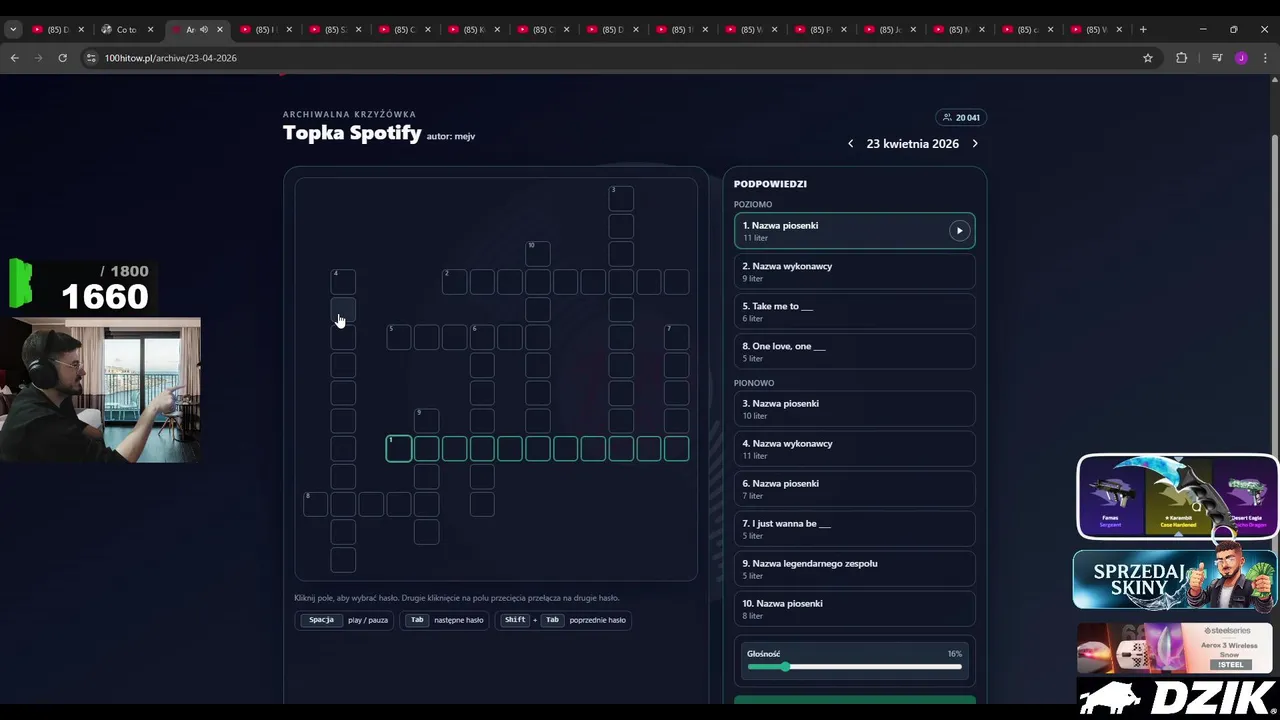The image size is (1280, 720).
Task: Click crossword cell numbered 7
Action: [x=677, y=337]
